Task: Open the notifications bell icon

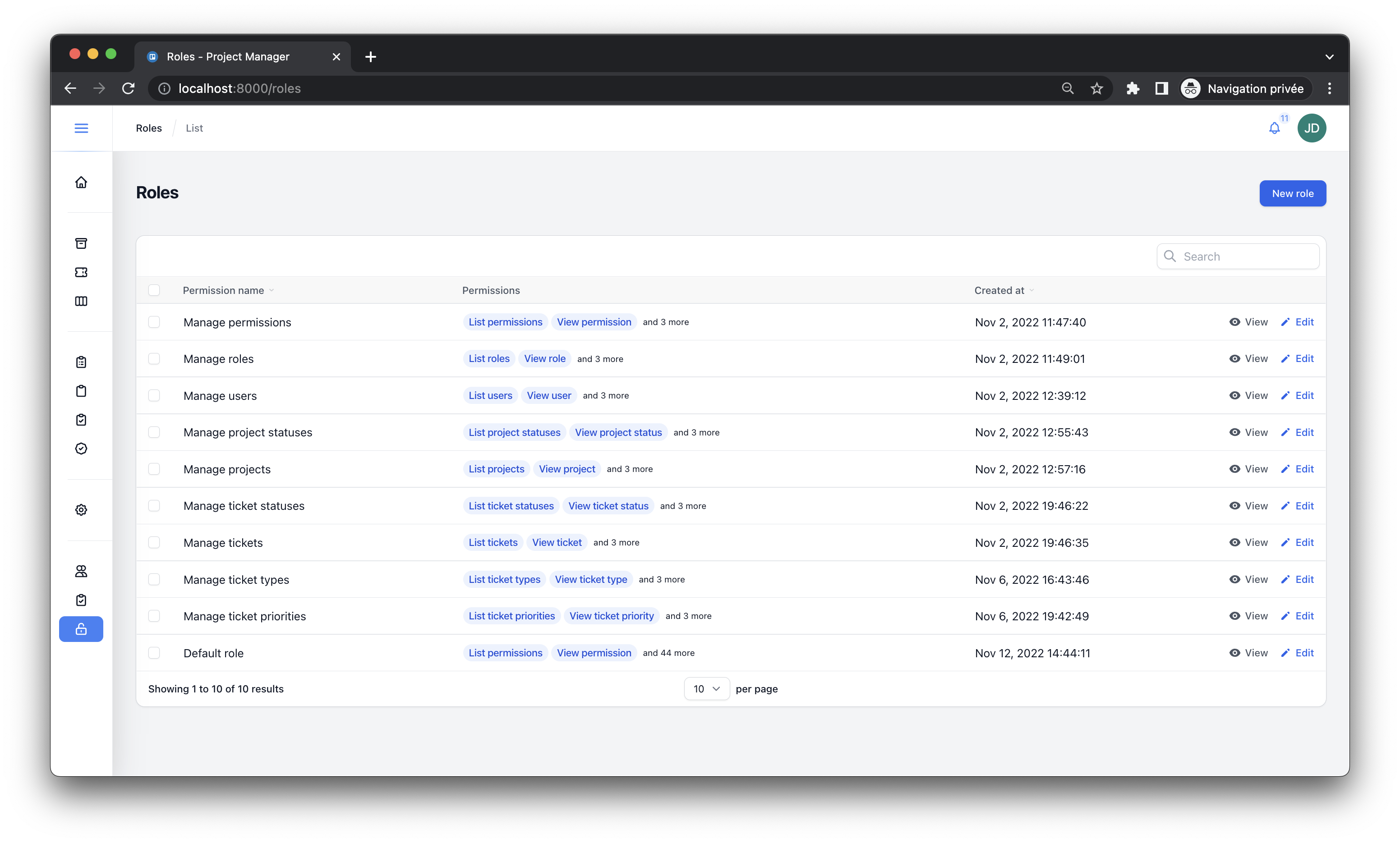Action: [x=1275, y=128]
